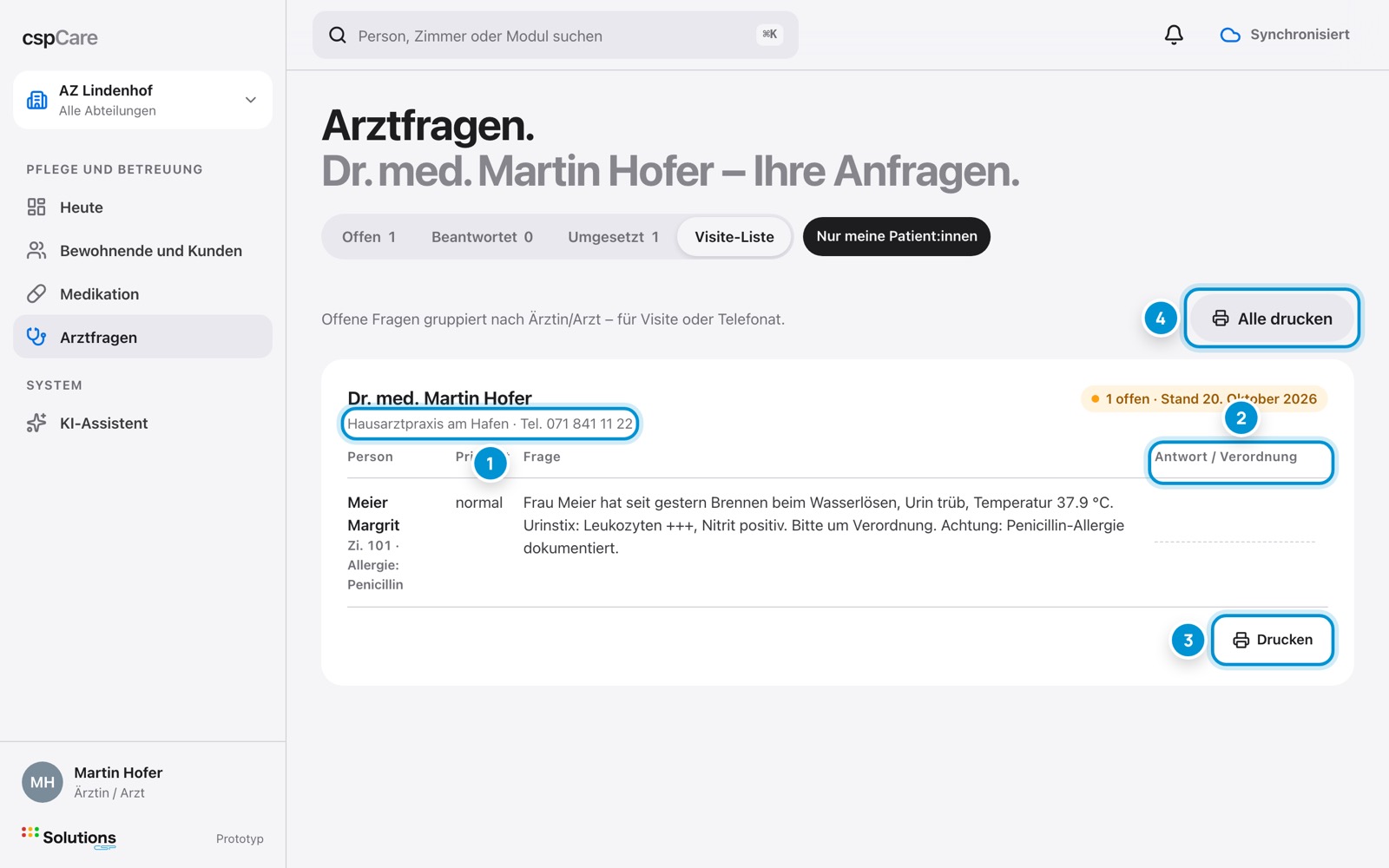Click the Bewohnende und Kunden people icon
Screen dimensions: 1389x868
(36, 250)
